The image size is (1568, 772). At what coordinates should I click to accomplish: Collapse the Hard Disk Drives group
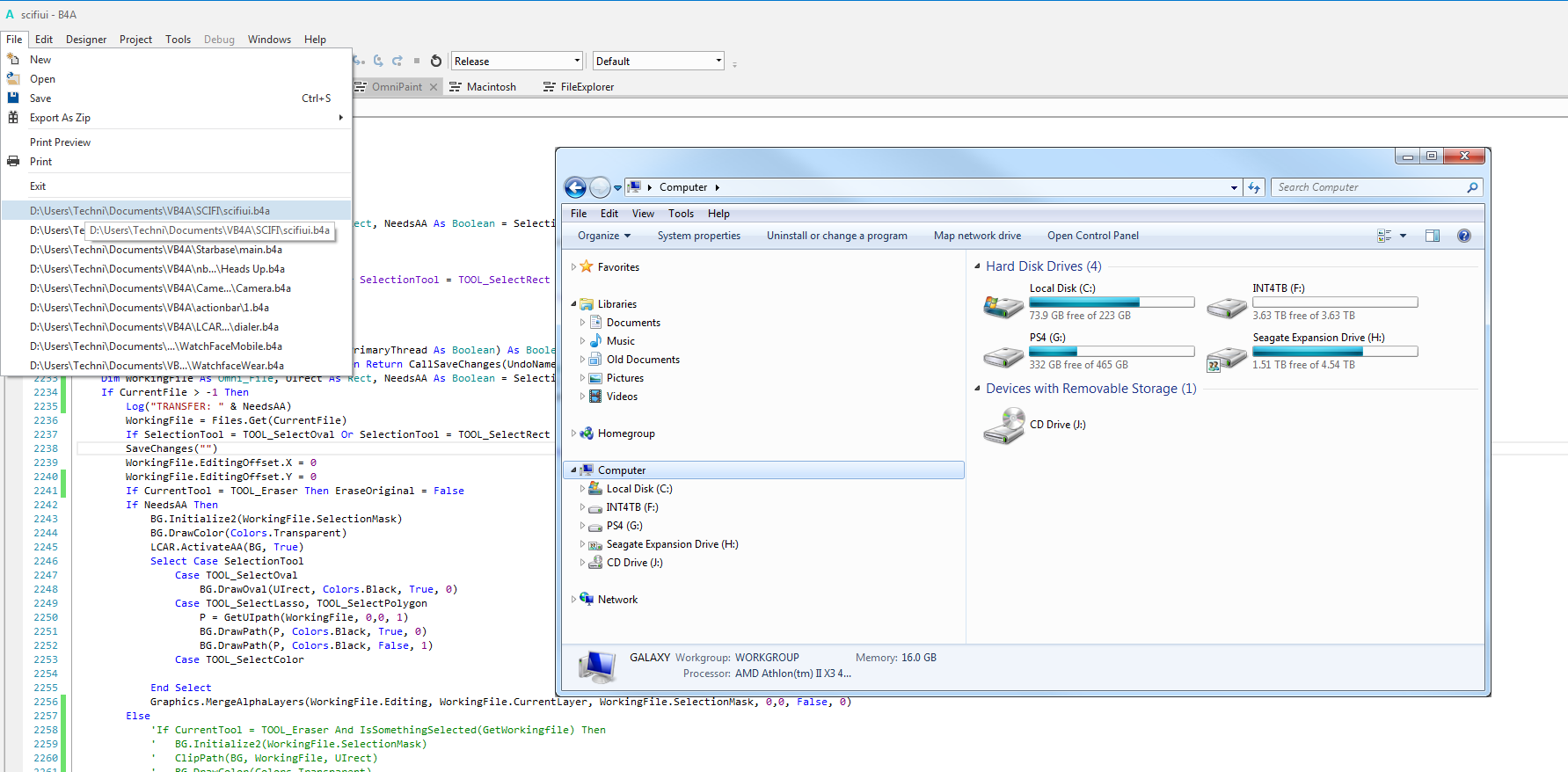click(x=977, y=266)
